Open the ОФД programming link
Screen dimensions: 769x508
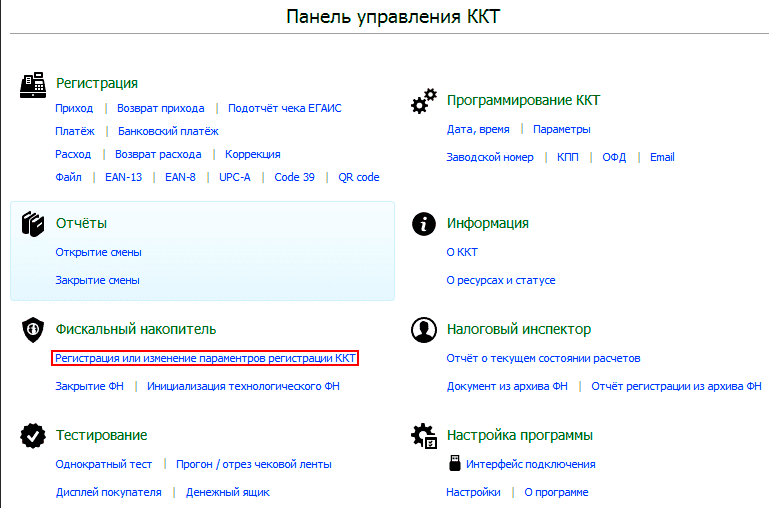click(x=614, y=157)
